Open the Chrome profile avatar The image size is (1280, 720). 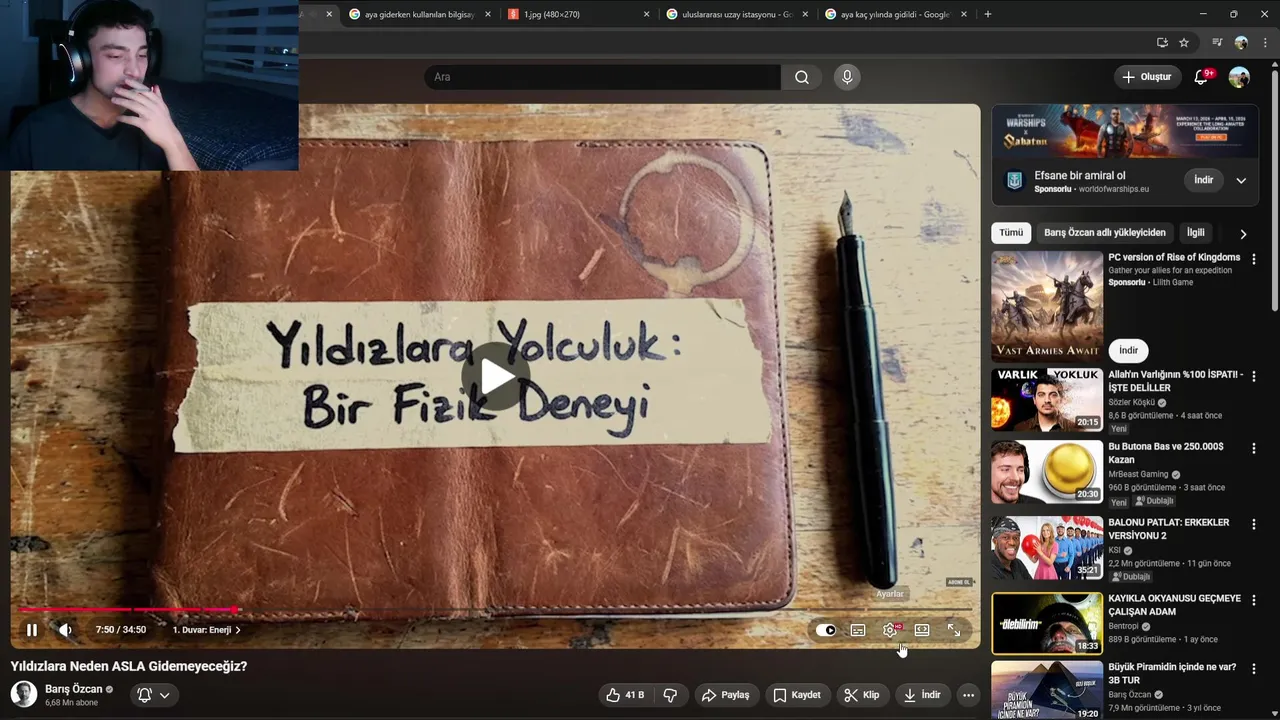tap(1241, 42)
